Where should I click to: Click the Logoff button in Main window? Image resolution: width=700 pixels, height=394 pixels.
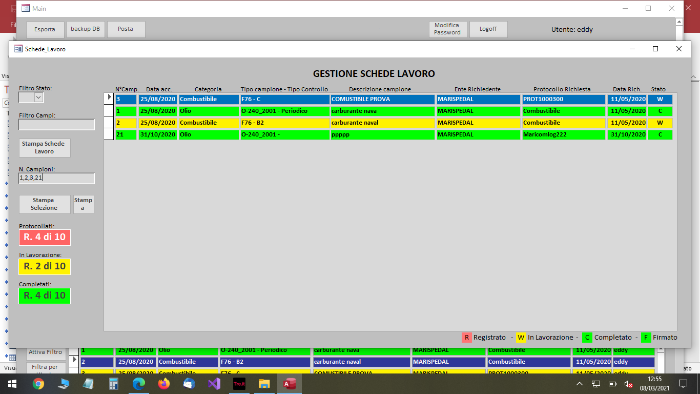488,29
